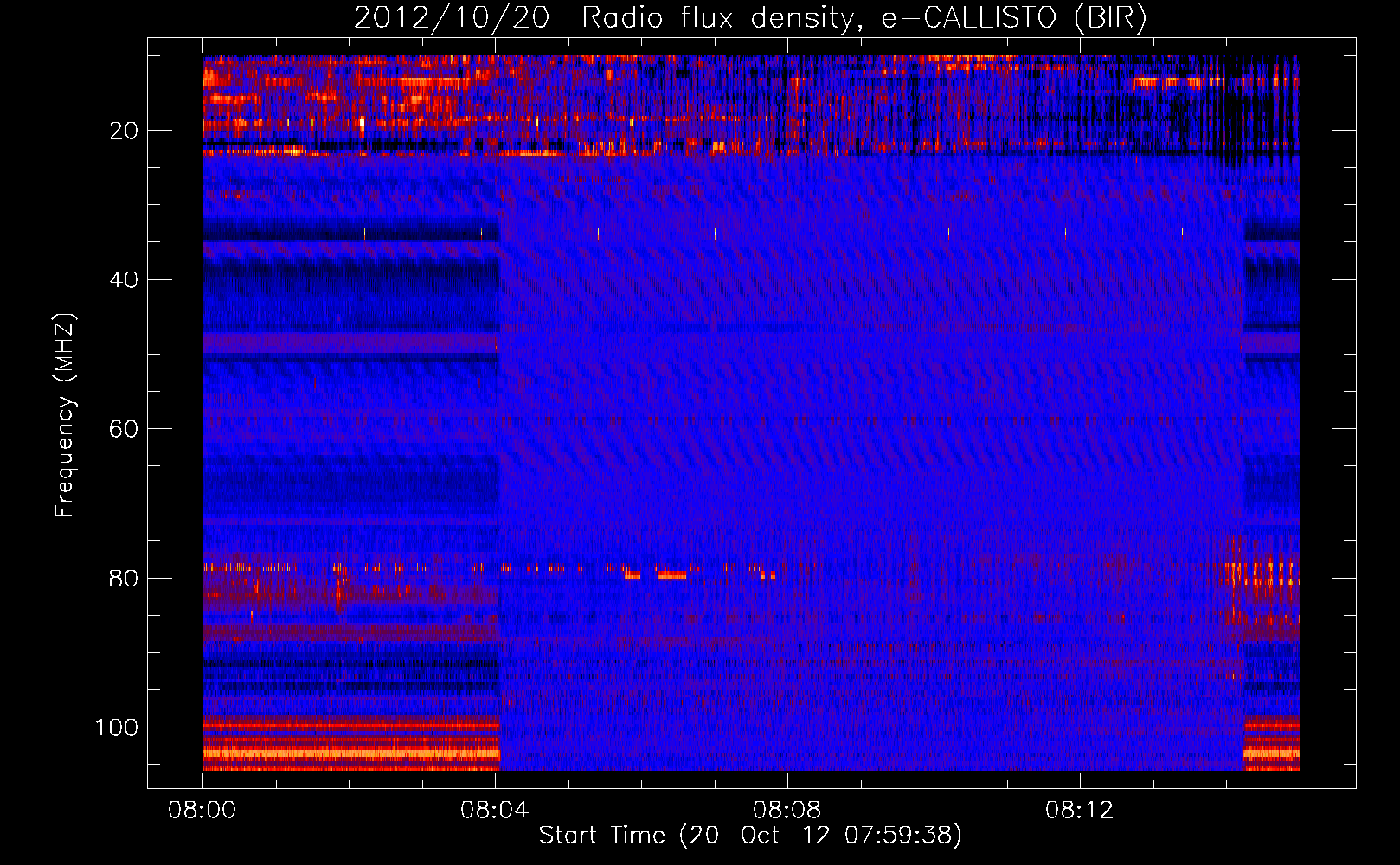This screenshot has width=1400, height=865.
Task: Click the 08:08 time tick label
Action: [x=787, y=811]
